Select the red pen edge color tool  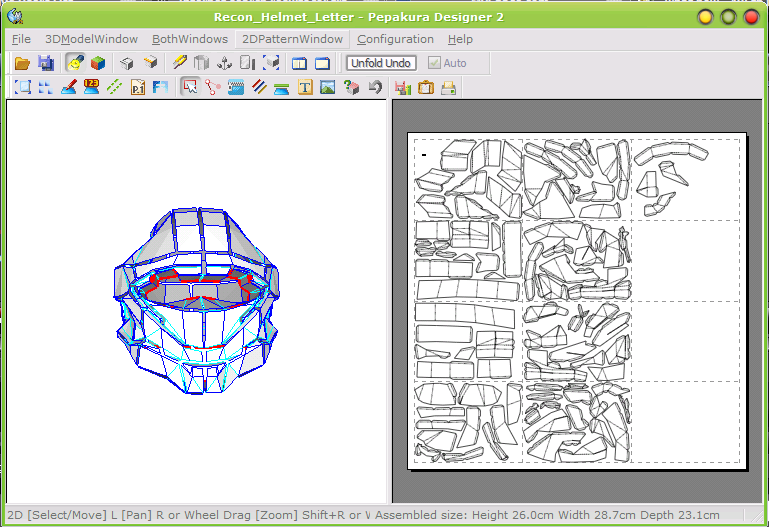click(x=69, y=87)
